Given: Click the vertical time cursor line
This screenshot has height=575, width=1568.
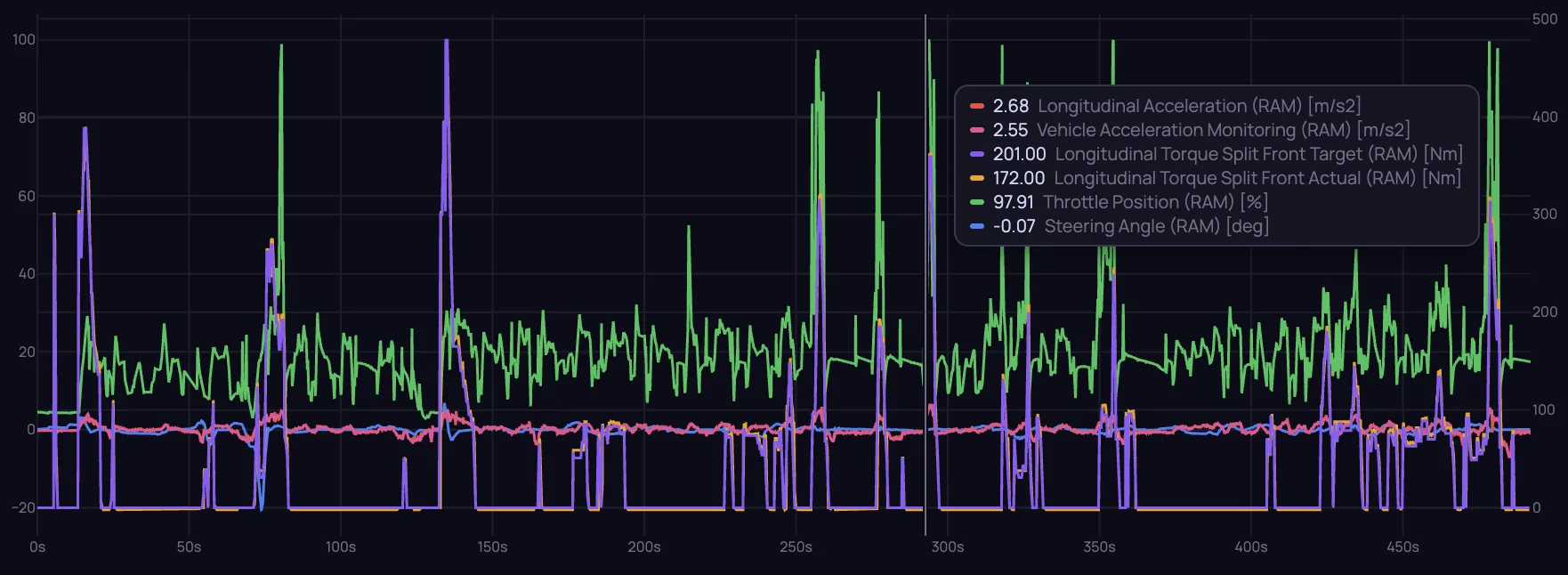Looking at the screenshot, I should tap(925, 274).
